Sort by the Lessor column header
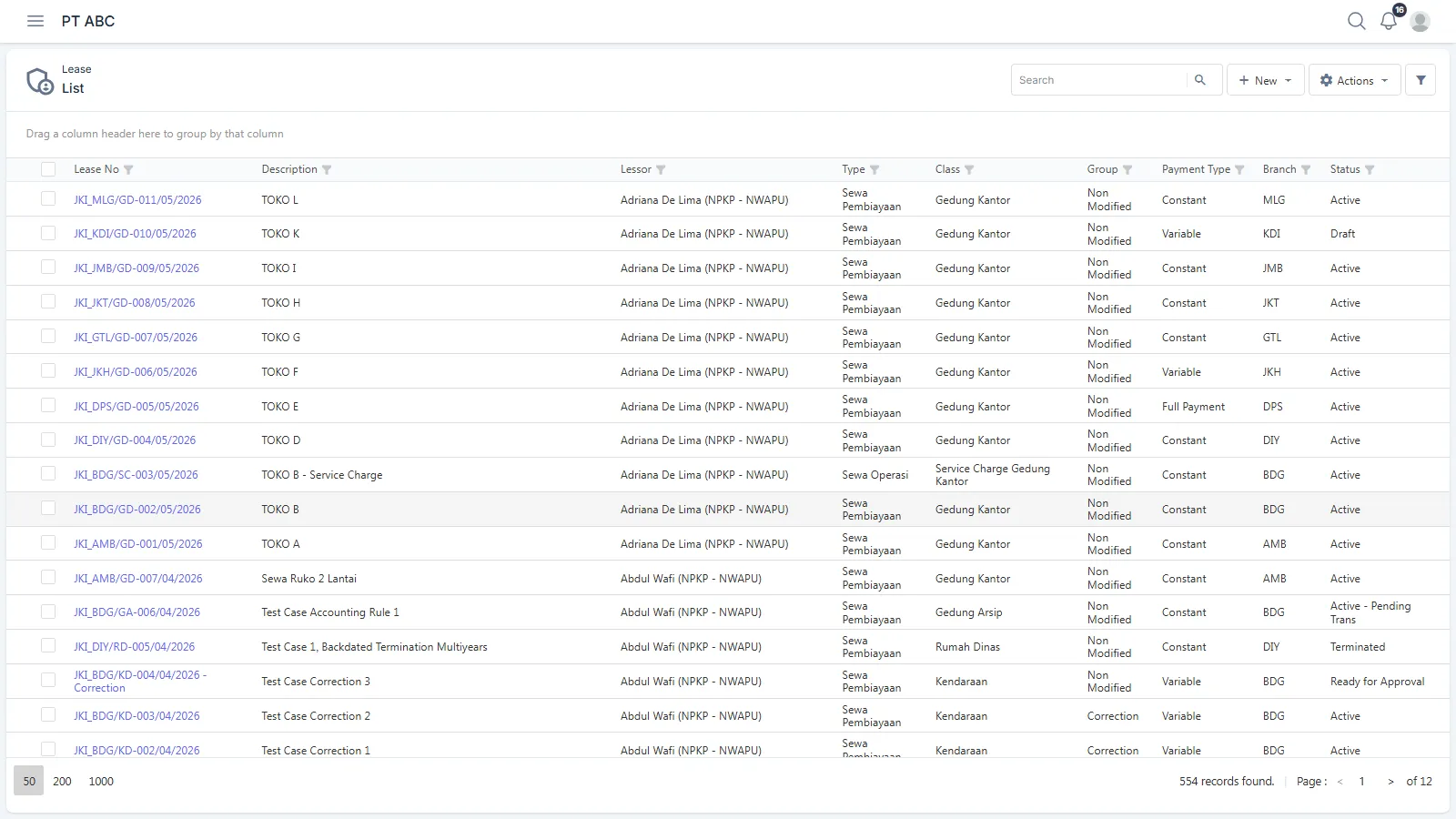 click(x=636, y=169)
